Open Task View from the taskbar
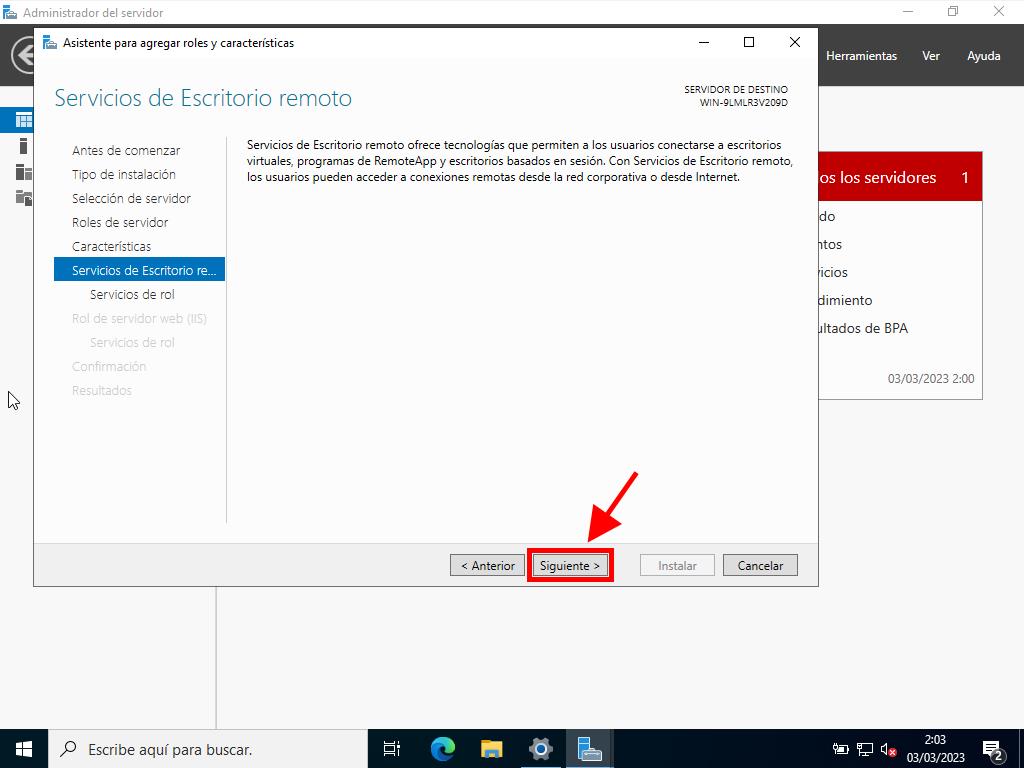The height and width of the screenshot is (768, 1024). tap(392, 748)
